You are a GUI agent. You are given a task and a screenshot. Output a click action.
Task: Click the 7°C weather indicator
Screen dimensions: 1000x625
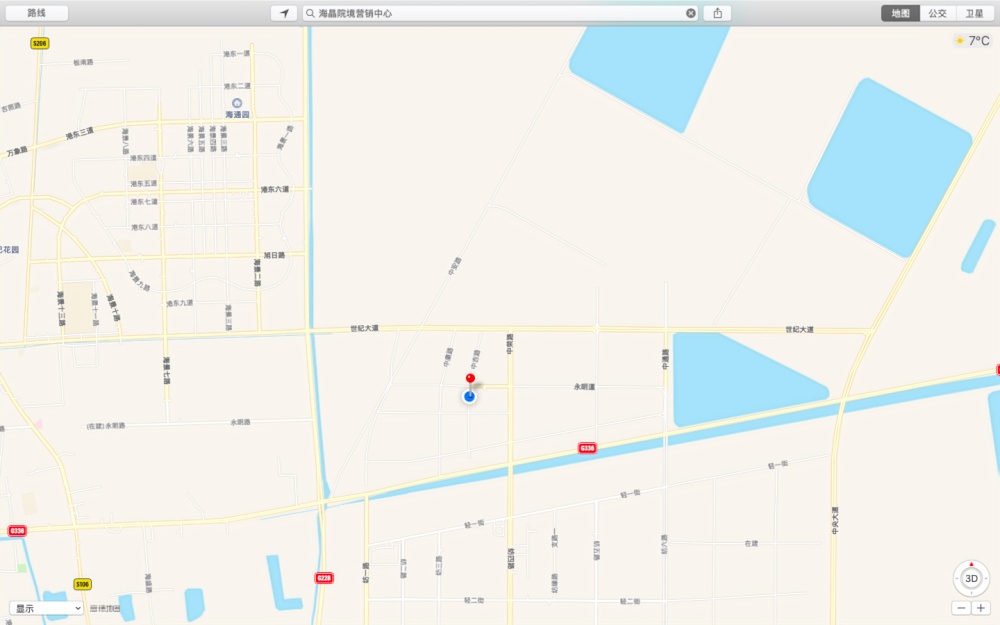pyautogui.click(x=972, y=41)
